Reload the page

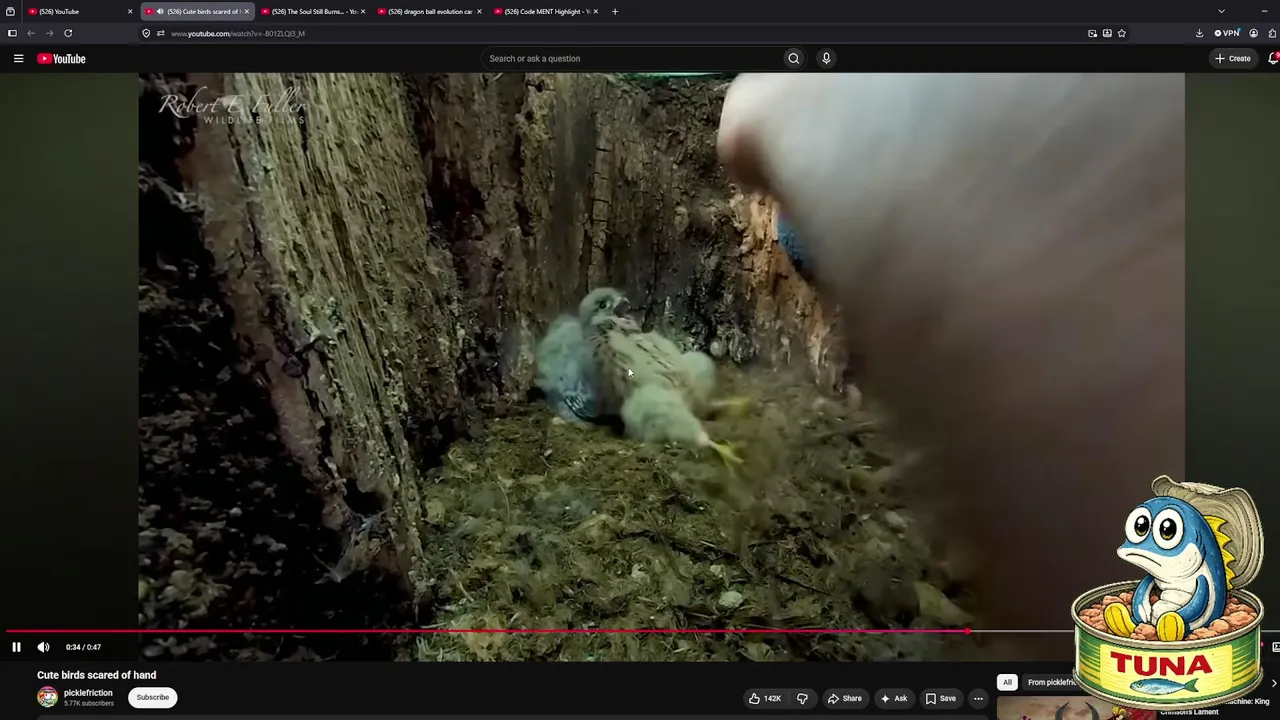pos(68,33)
